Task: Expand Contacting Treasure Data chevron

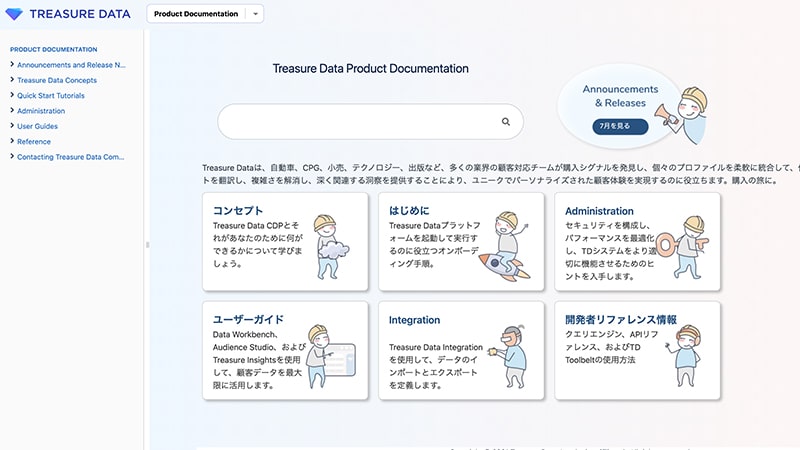Action: tap(12, 156)
